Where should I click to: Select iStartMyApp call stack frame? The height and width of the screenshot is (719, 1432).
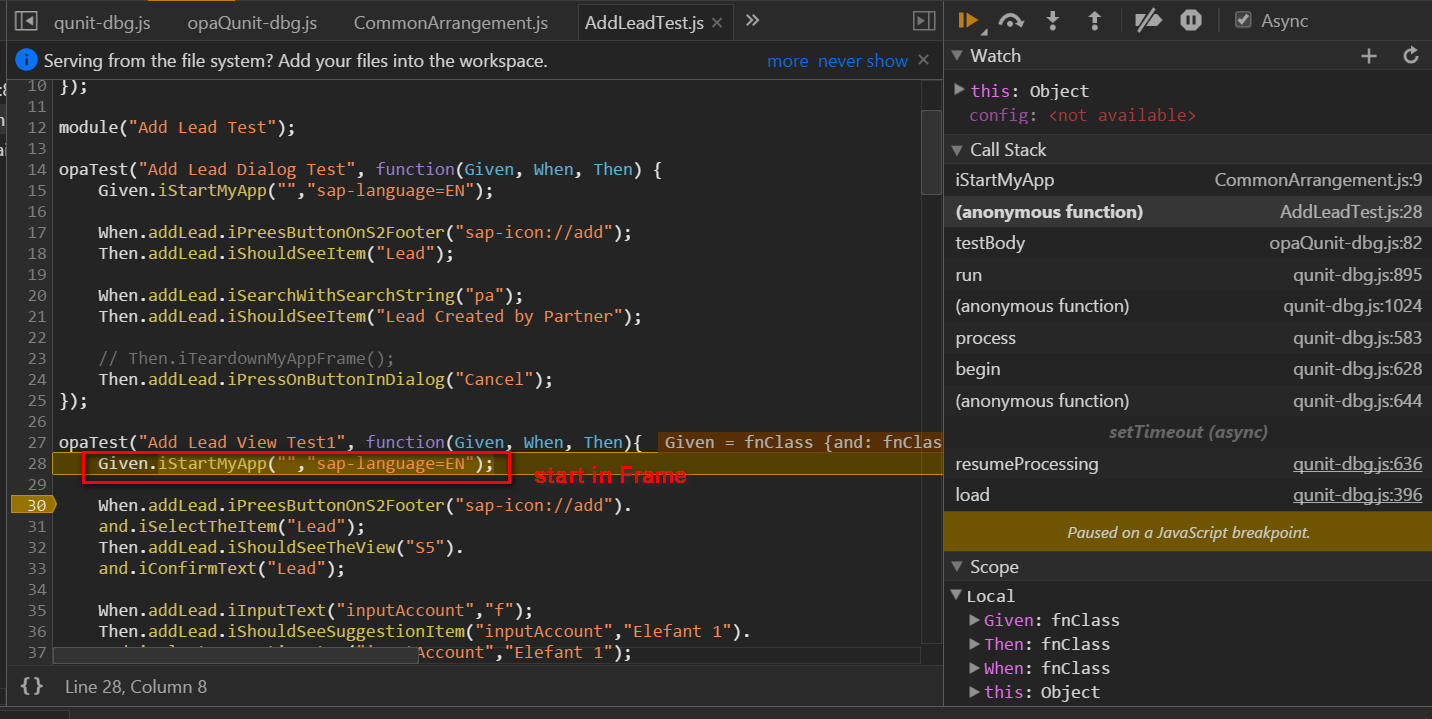click(x=1188, y=181)
